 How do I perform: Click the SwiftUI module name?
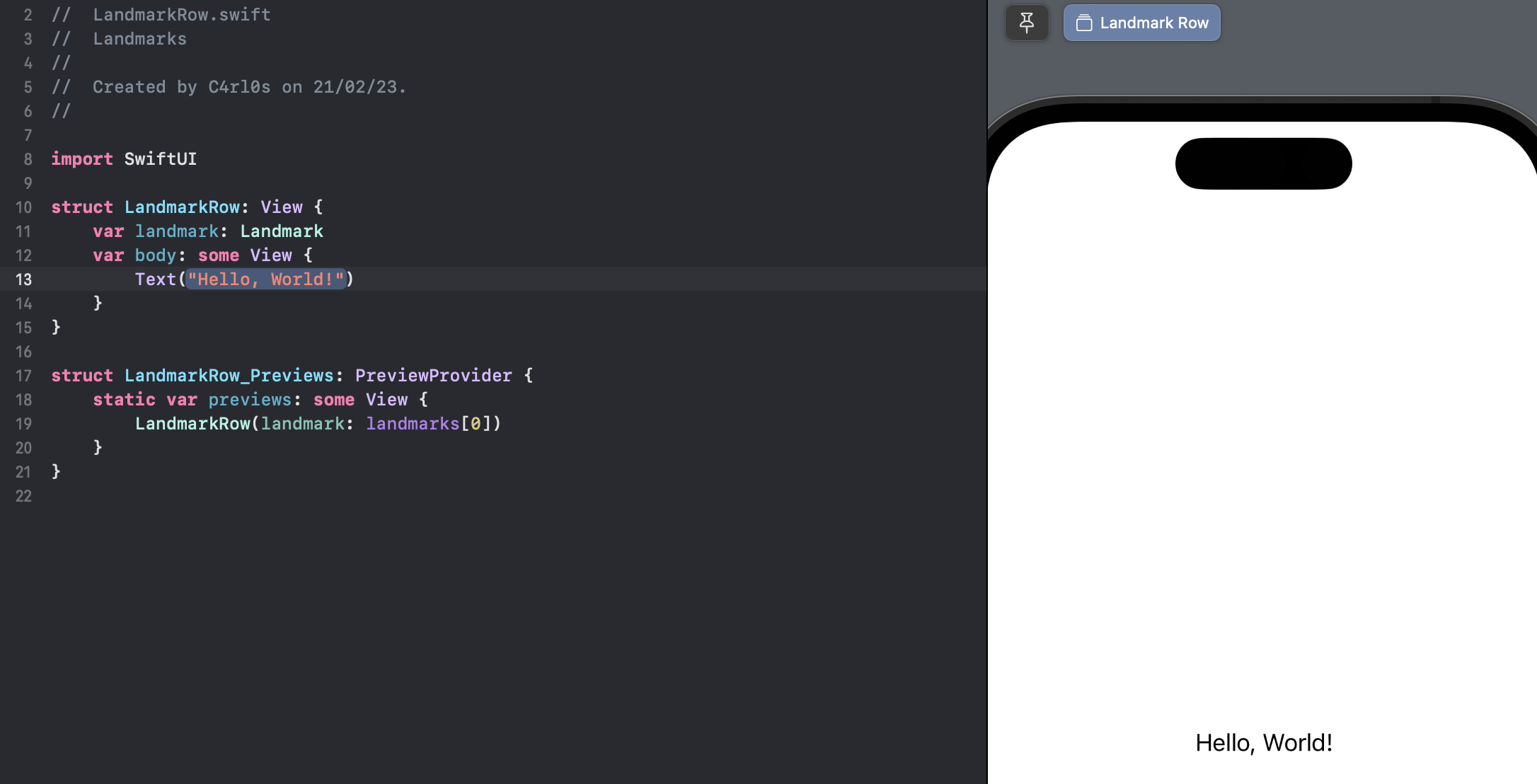[161, 159]
